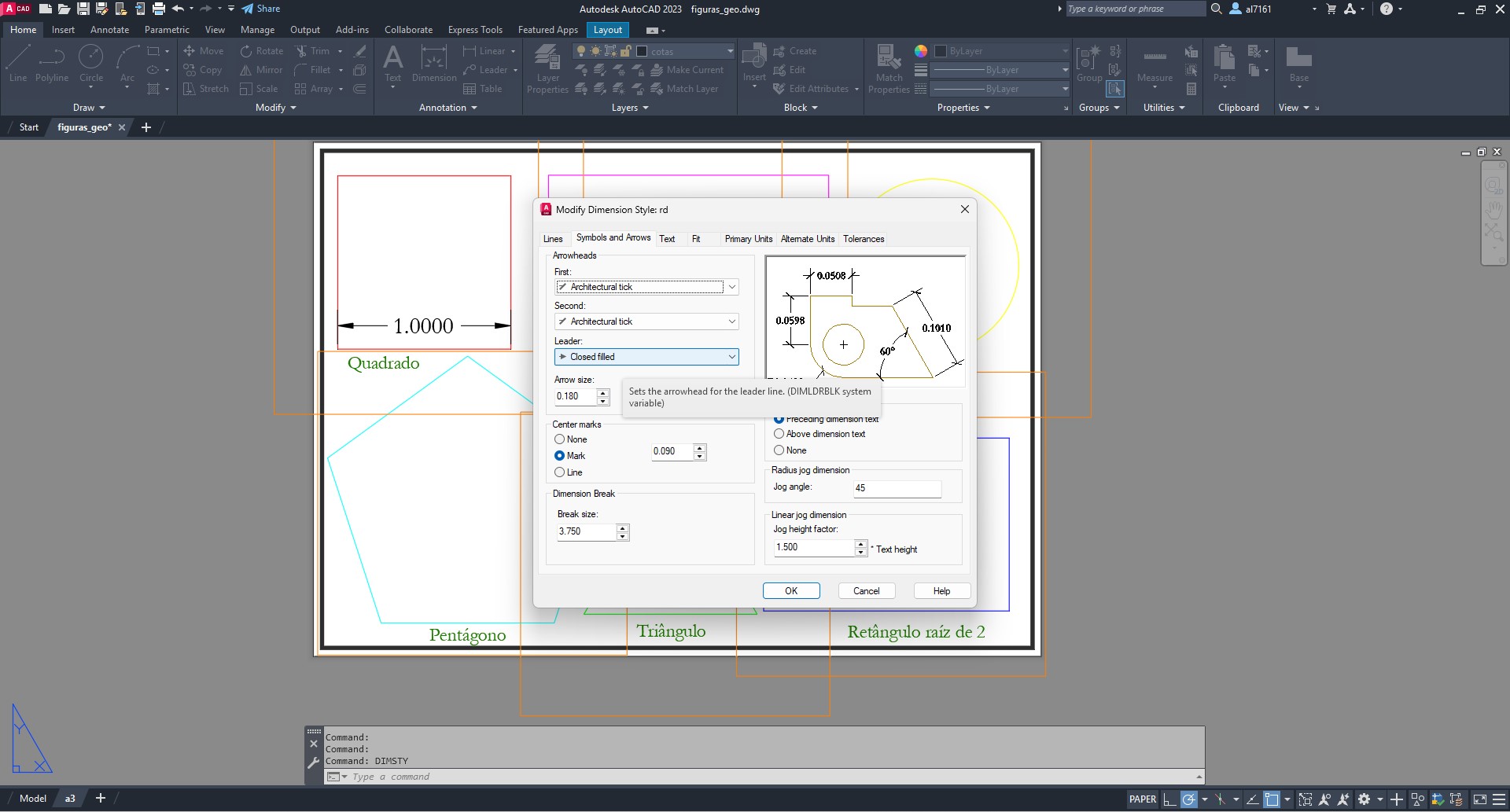Switch to the Primary Units tab

click(x=748, y=239)
